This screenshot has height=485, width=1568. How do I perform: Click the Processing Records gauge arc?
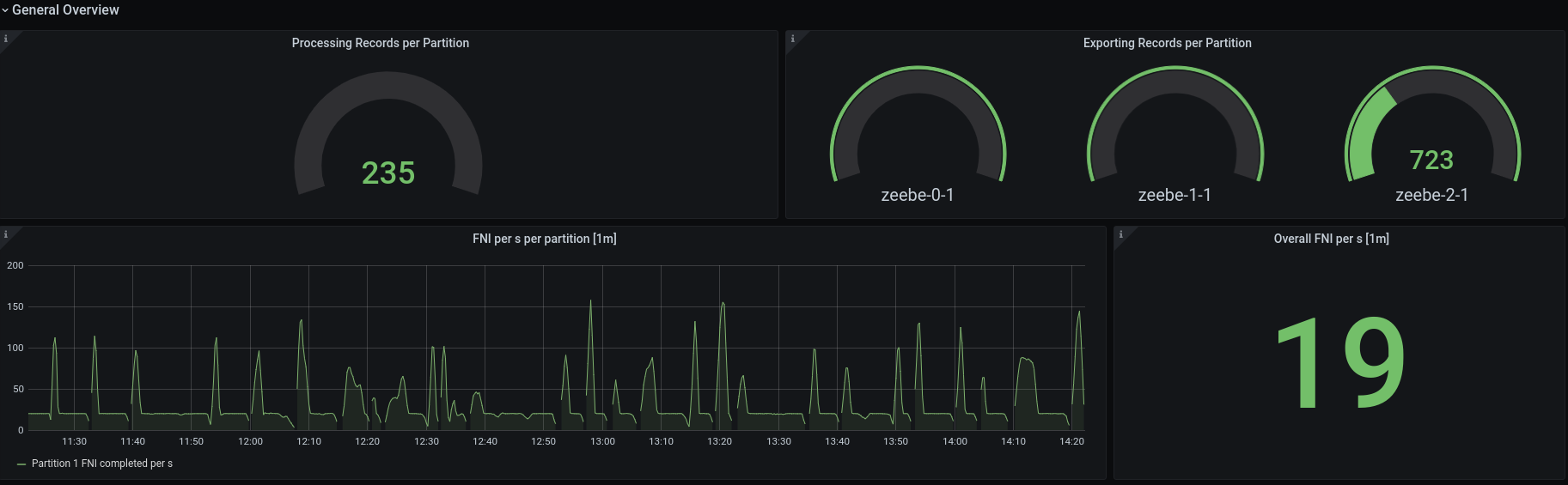click(x=388, y=86)
